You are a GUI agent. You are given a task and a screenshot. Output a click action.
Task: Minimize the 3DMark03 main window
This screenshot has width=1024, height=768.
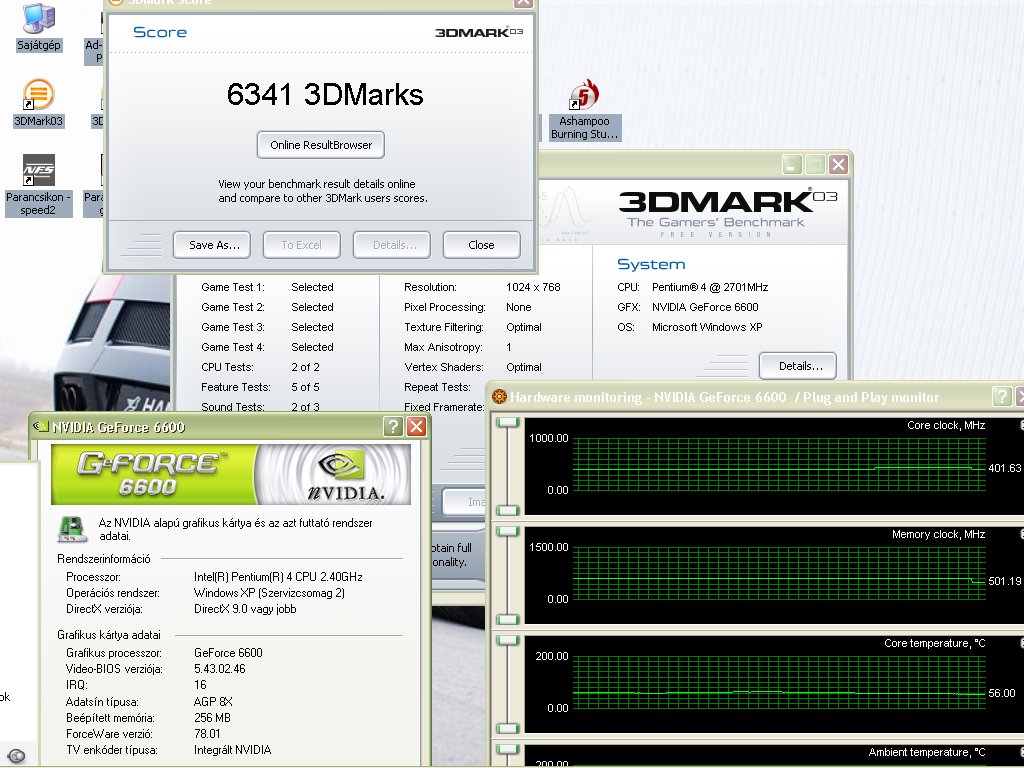tap(792, 165)
